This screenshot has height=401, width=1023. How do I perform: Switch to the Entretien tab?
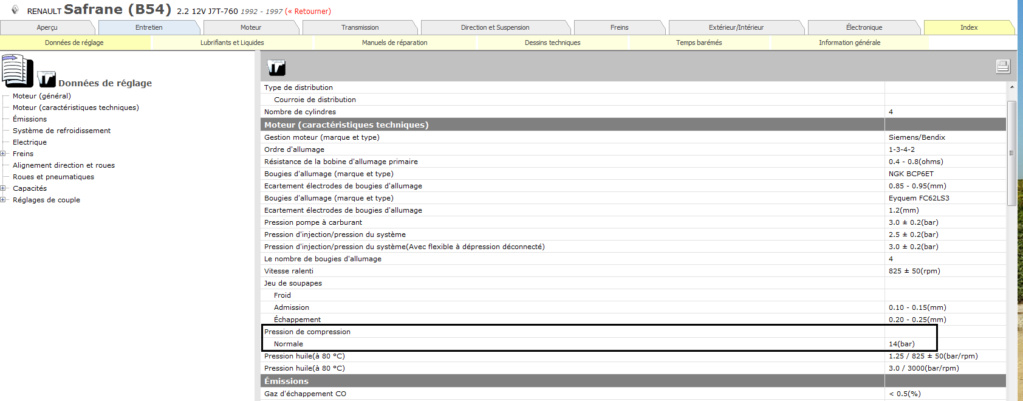click(149, 27)
